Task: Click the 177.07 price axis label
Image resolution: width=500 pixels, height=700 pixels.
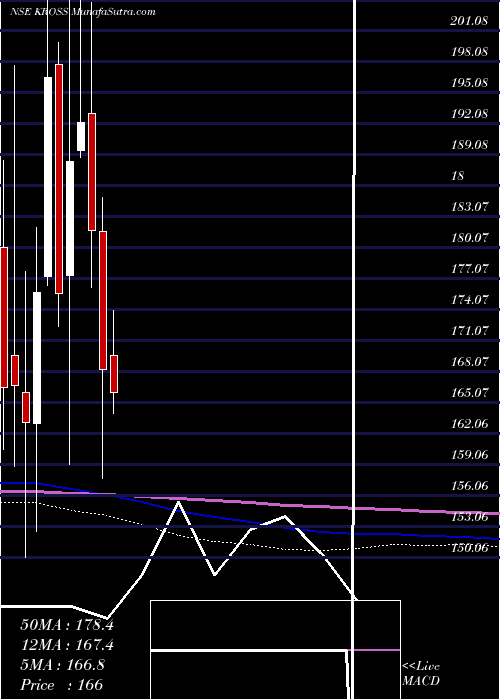Action: tap(468, 269)
